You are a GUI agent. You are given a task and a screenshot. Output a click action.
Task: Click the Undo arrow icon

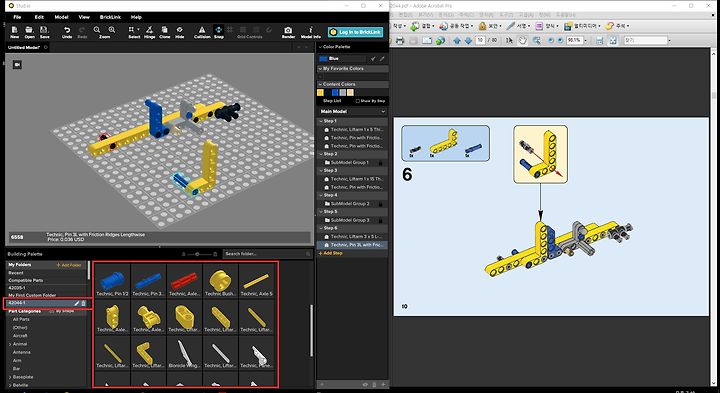click(67, 30)
